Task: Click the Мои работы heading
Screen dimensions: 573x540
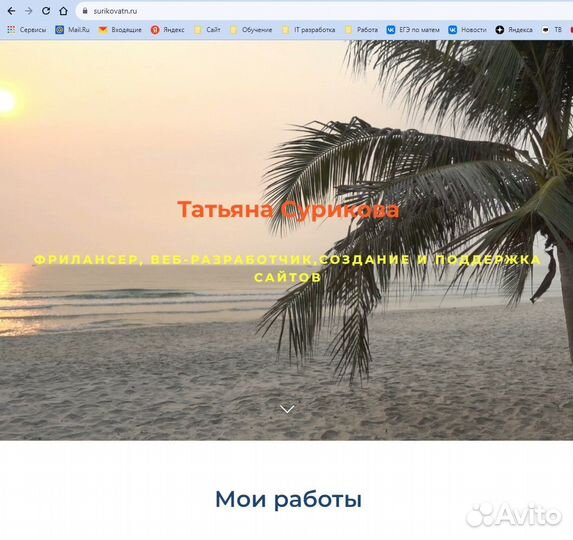Action: coord(288,499)
